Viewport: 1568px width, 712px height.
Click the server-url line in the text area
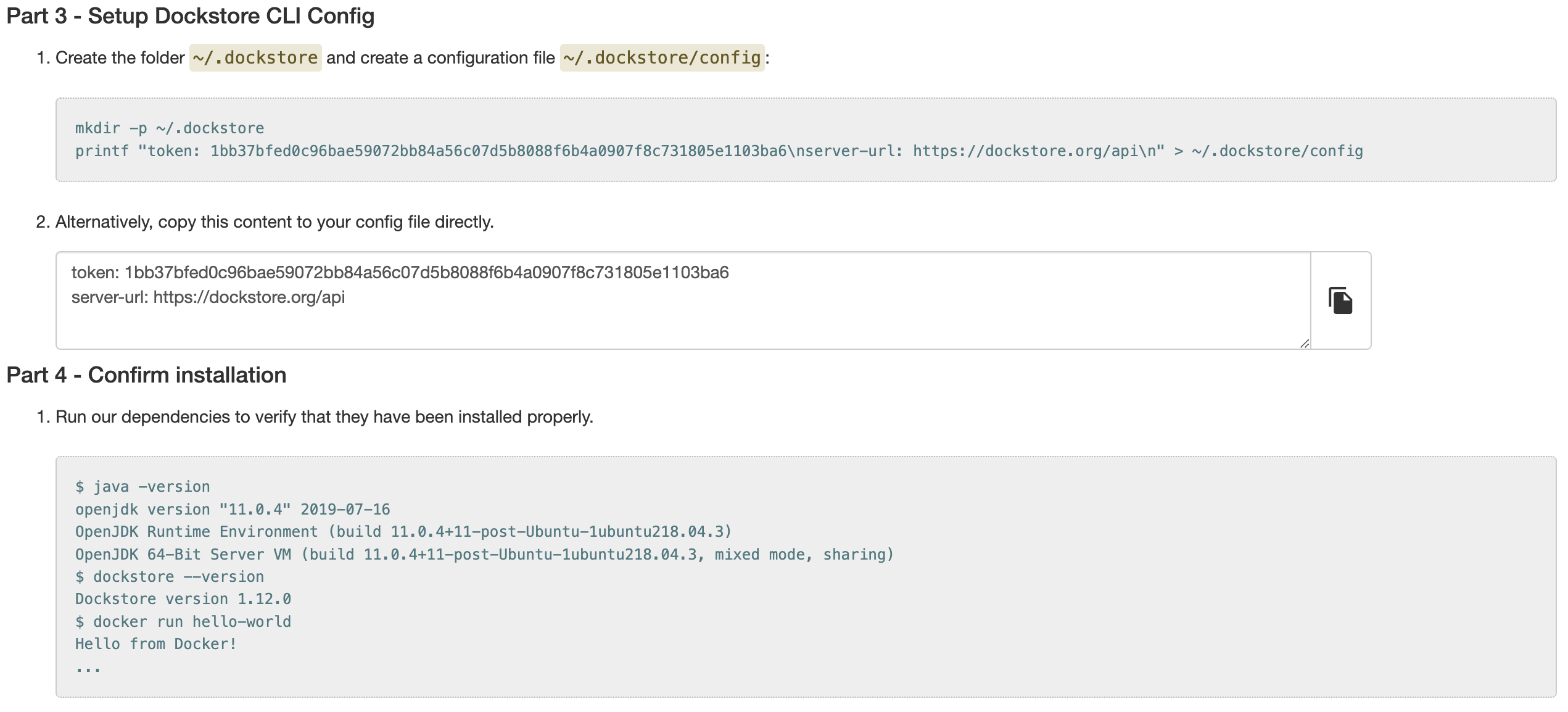[x=208, y=297]
